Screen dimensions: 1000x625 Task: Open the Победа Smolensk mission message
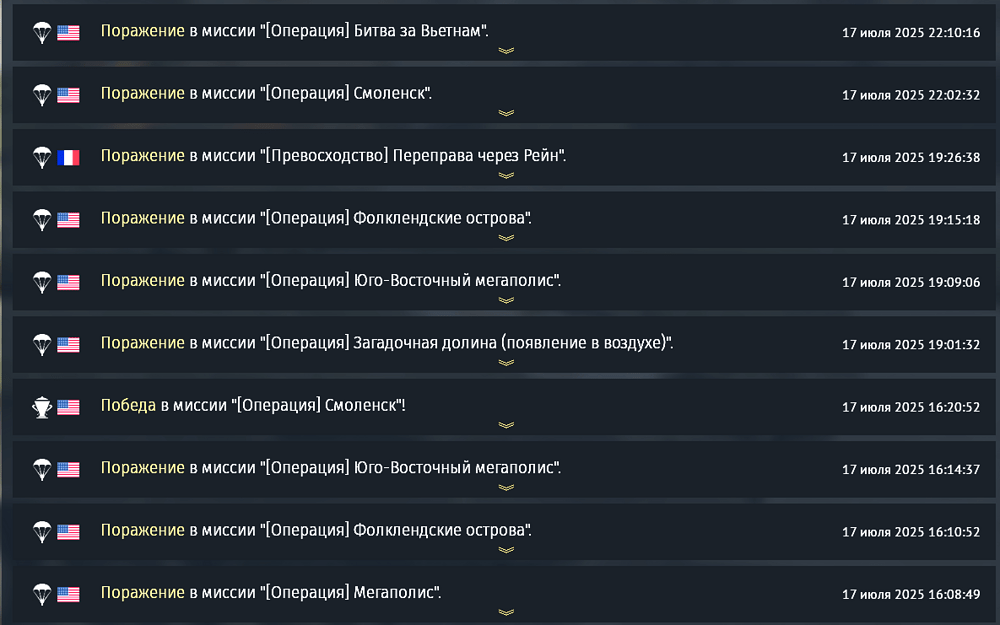253,406
